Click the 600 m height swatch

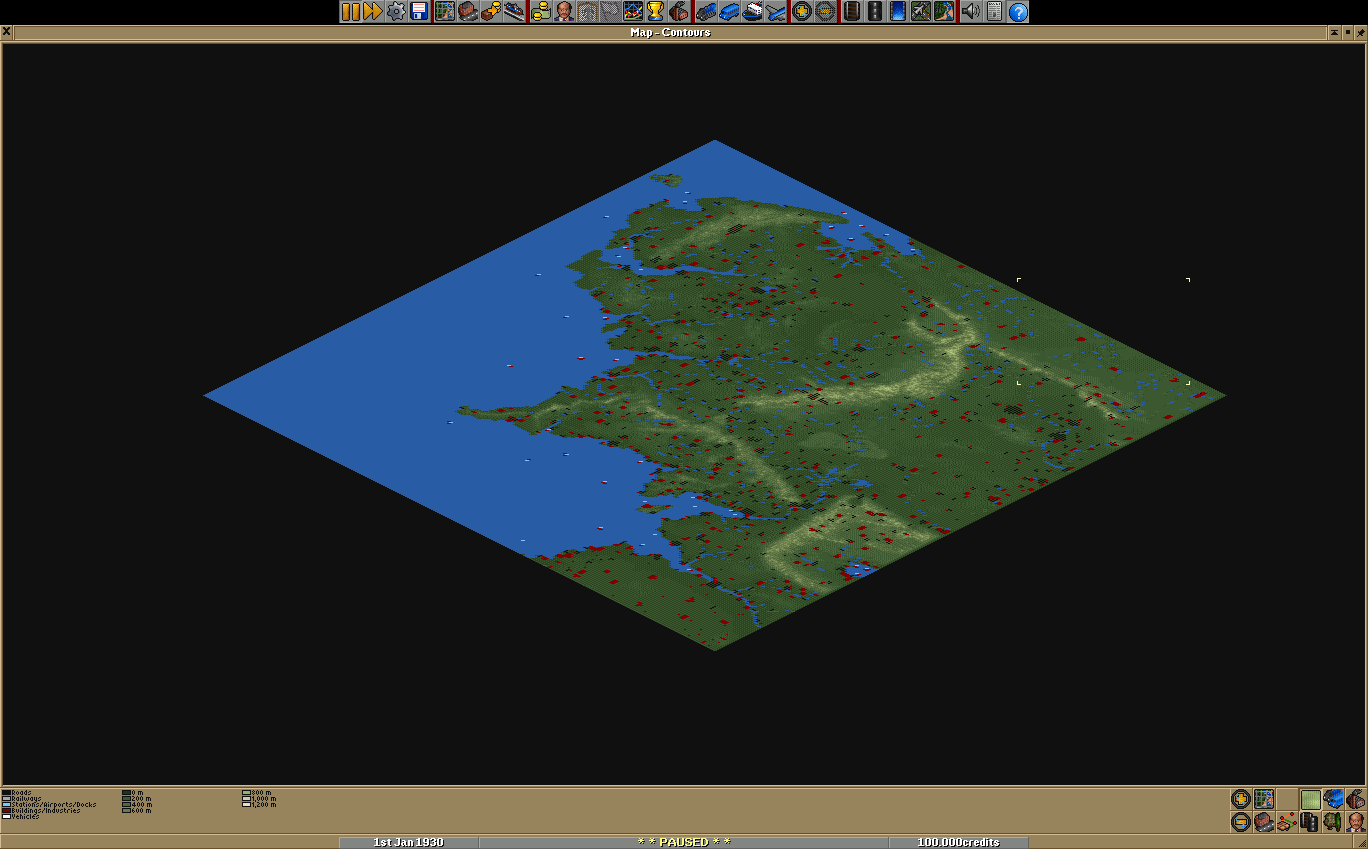[x=126, y=810]
